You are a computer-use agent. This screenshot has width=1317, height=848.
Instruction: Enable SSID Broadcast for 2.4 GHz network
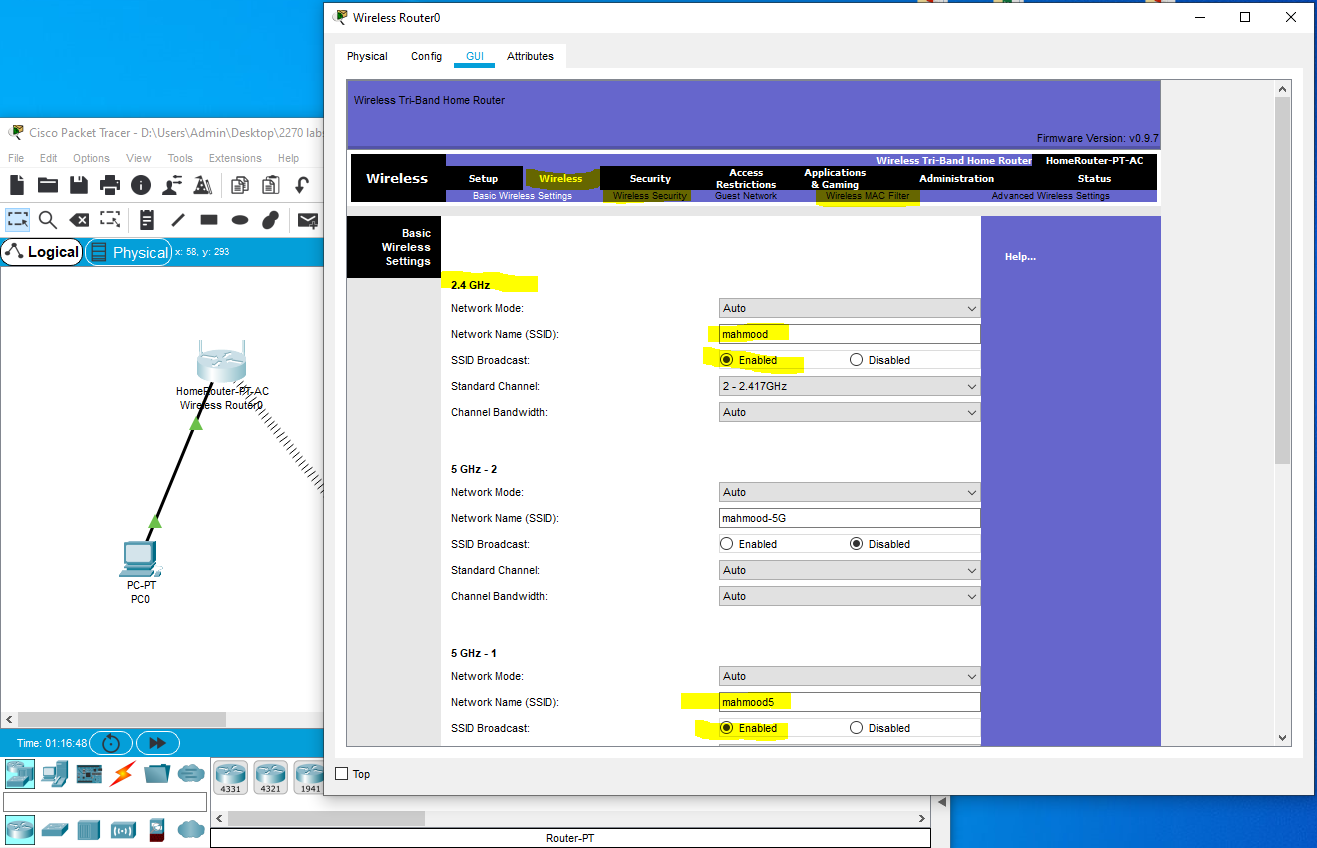click(728, 359)
